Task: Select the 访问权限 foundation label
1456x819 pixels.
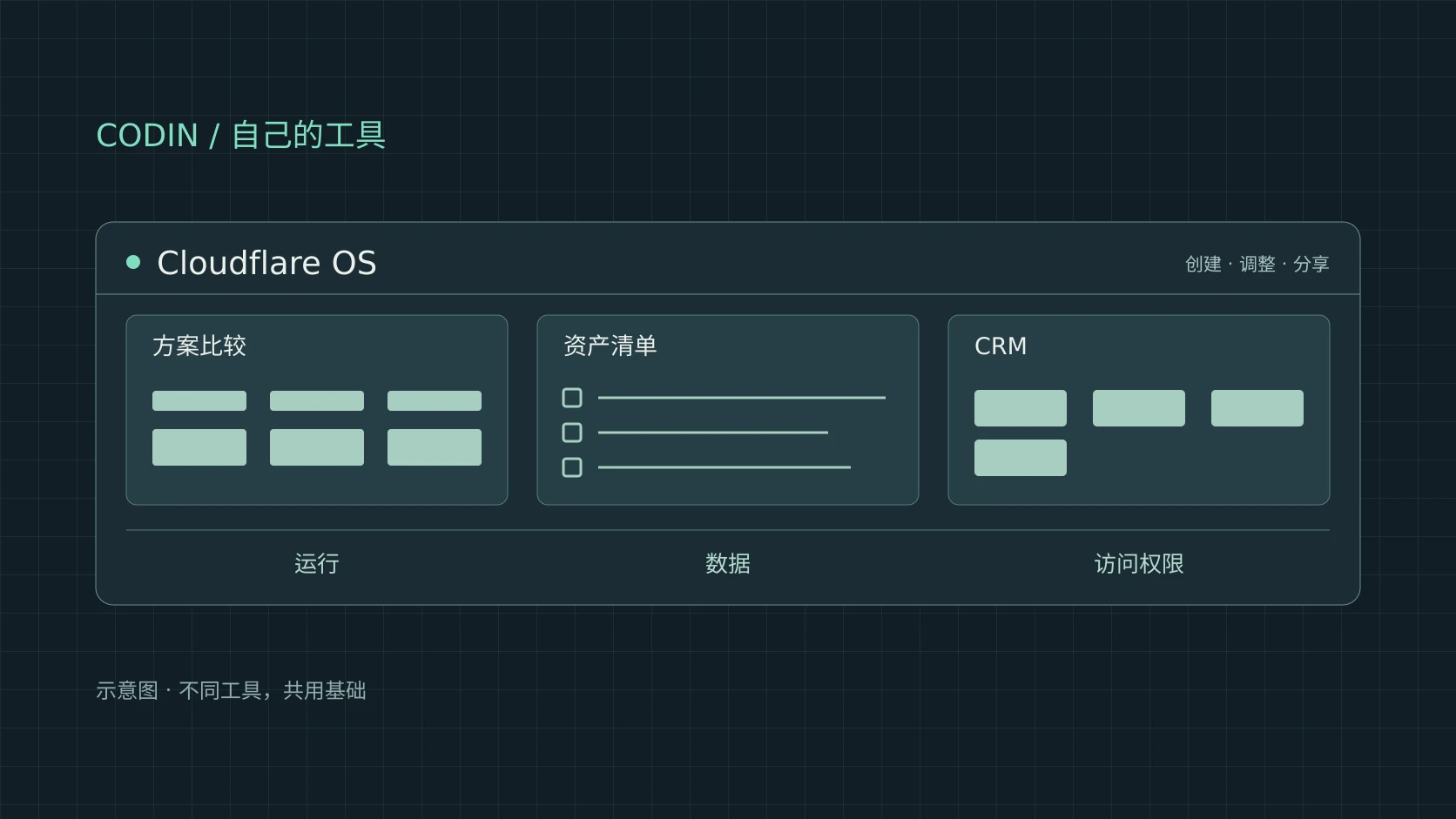Action: 1139,564
